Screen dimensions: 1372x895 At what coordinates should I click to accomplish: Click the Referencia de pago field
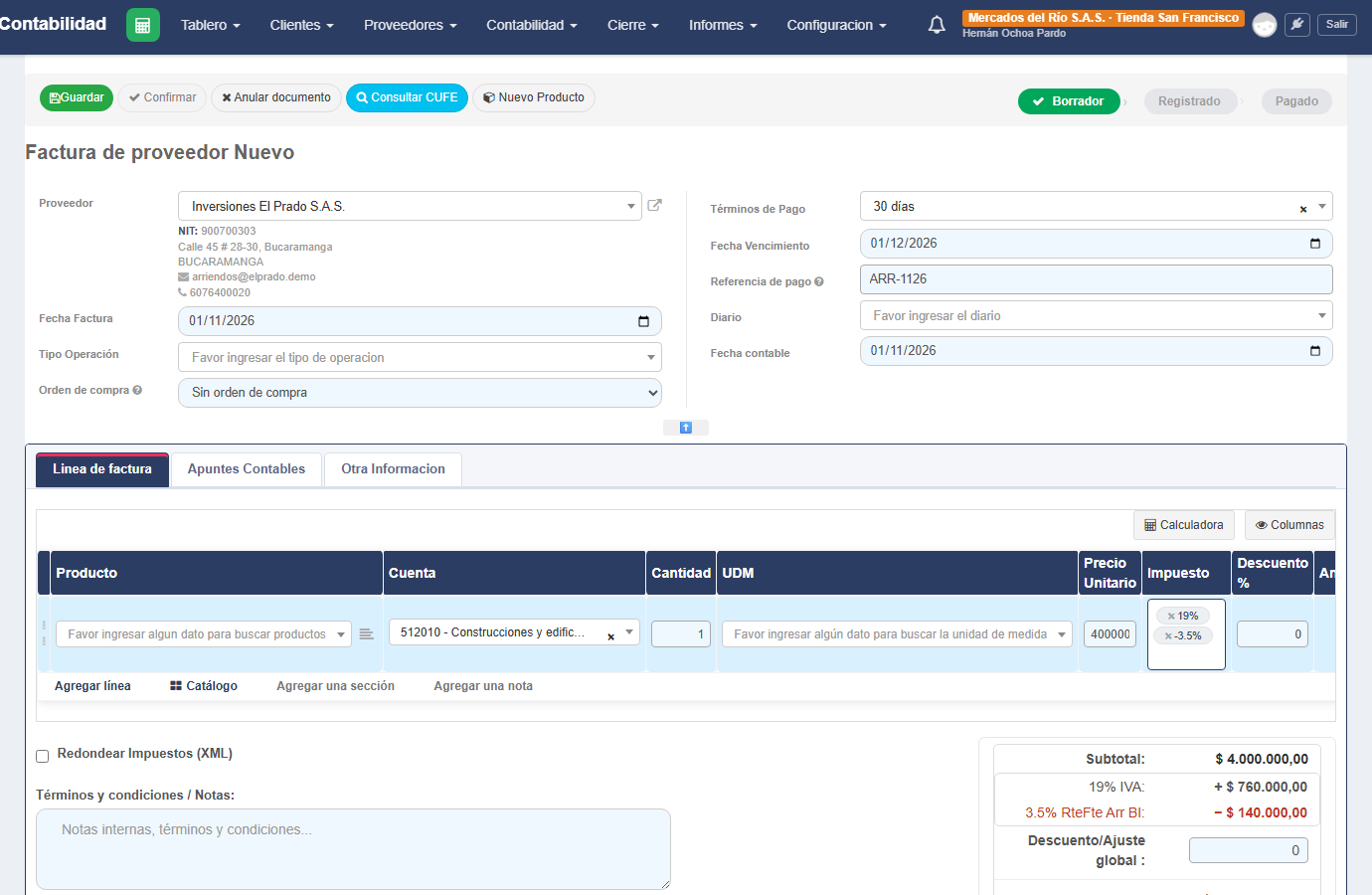1096,279
